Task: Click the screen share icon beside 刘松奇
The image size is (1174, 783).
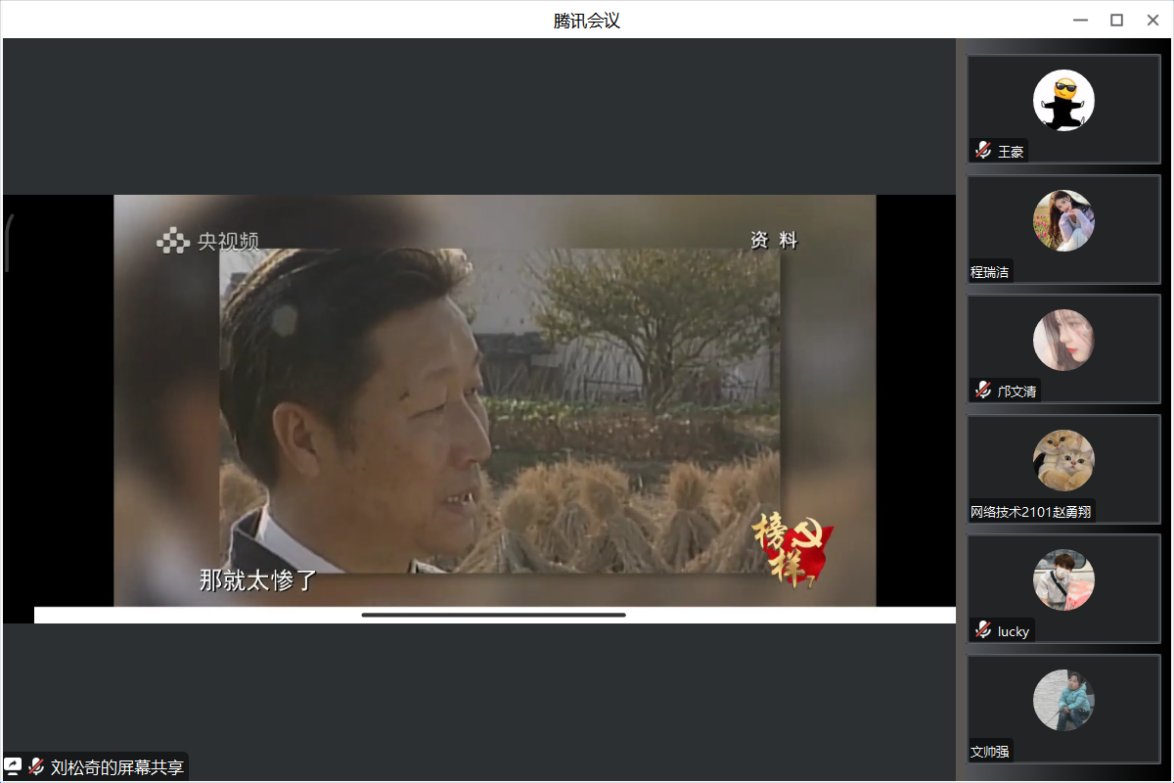Action: tap(13, 766)
